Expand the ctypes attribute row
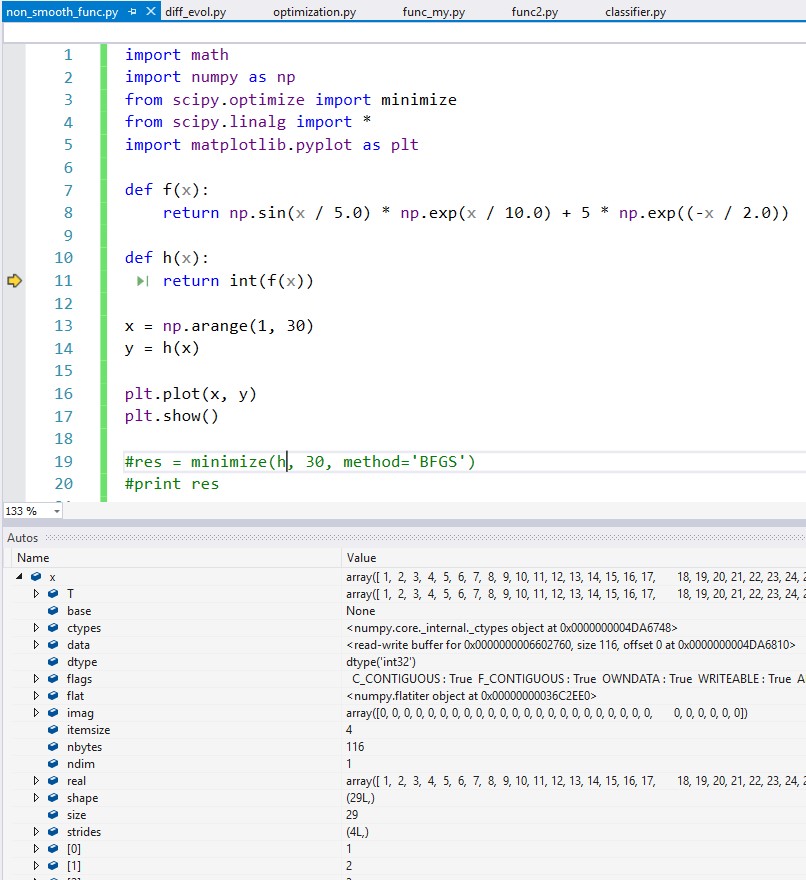 pyautogui.click(x=36, y=627)
